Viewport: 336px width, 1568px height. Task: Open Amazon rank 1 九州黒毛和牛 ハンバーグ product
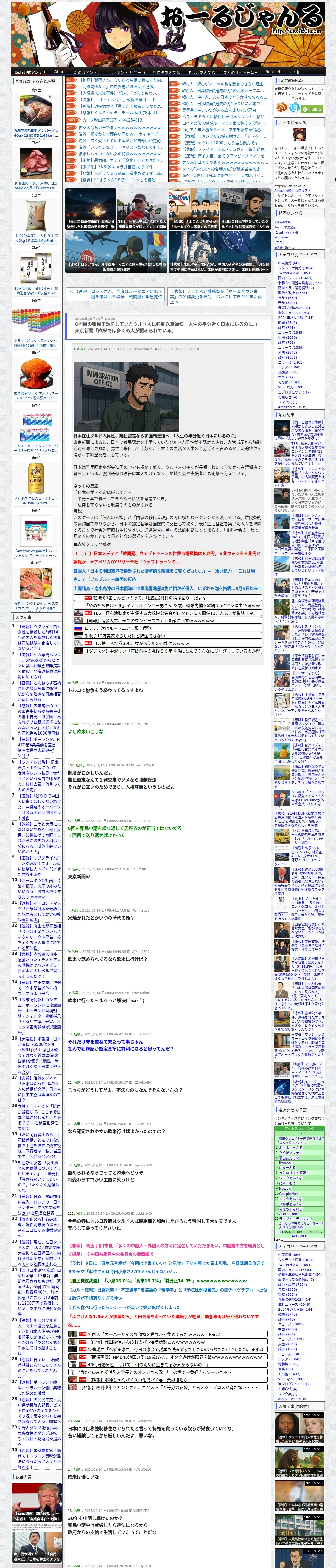pyautogui.click(x=36, y=113)
